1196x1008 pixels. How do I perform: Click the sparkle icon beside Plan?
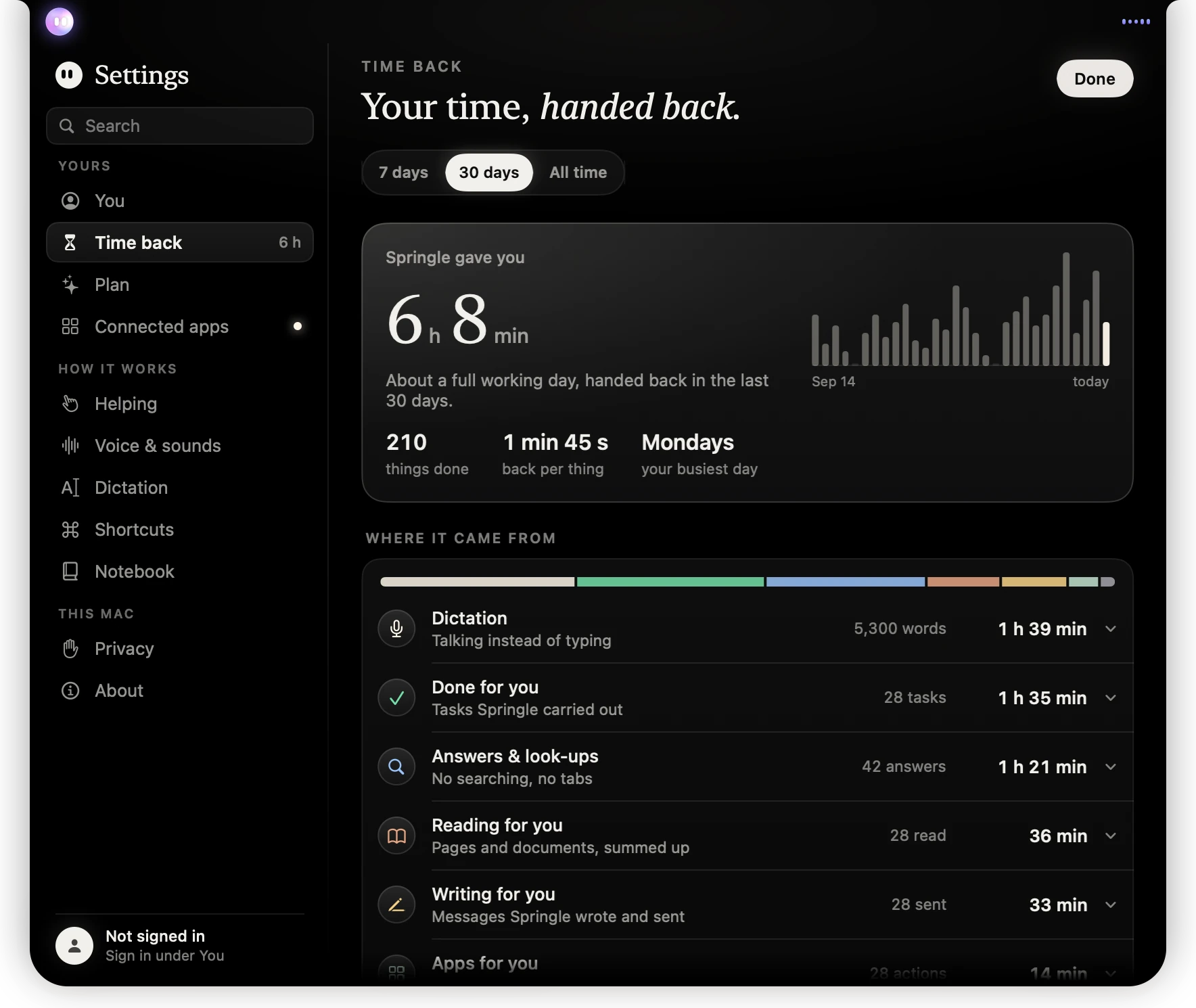(70, 285)
